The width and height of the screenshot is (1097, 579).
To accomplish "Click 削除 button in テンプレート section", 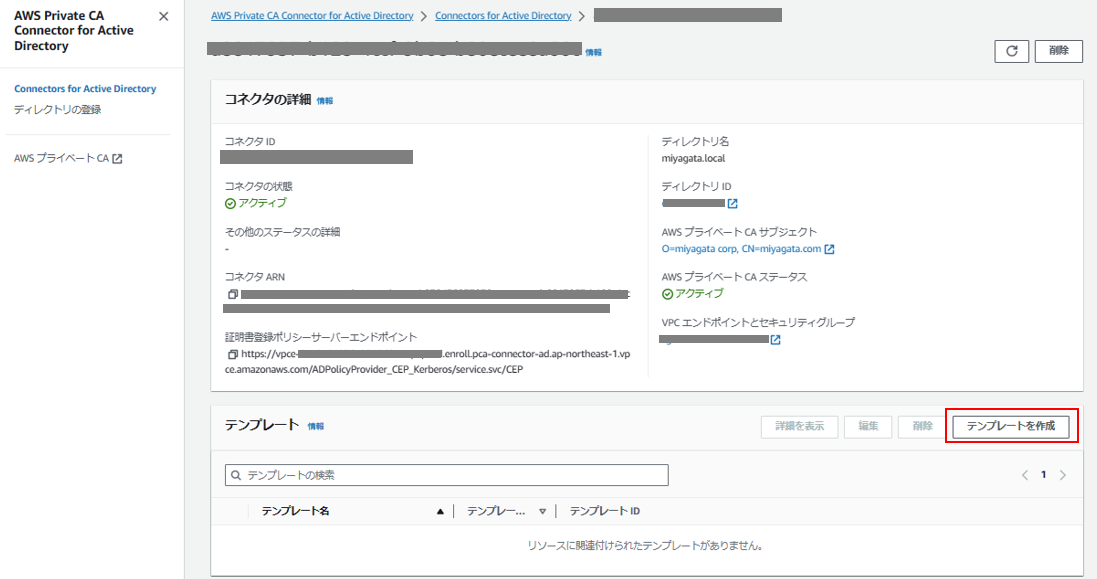I will (923, 426).
